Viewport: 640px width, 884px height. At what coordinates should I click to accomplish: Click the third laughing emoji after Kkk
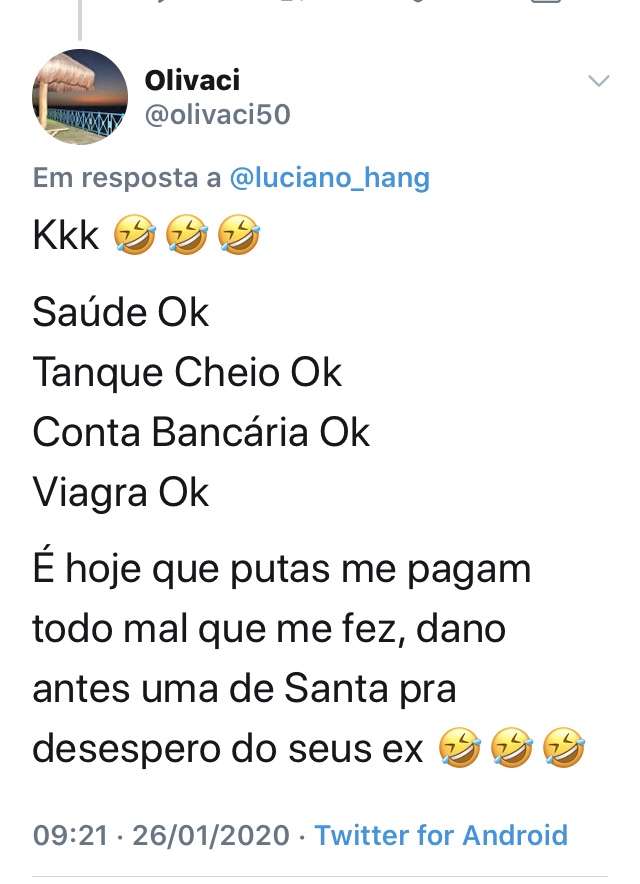pos(238,238)
